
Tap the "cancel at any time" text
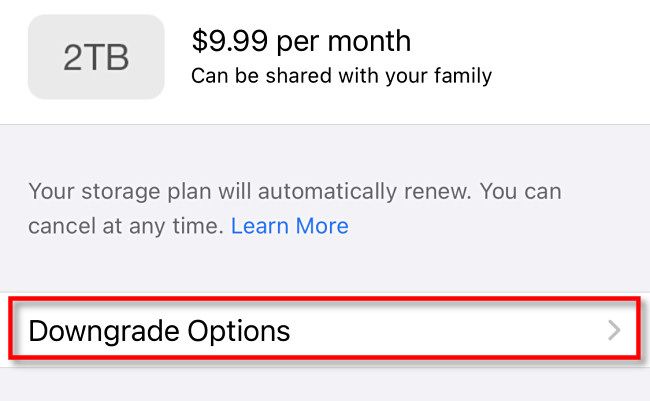[124, 226]
